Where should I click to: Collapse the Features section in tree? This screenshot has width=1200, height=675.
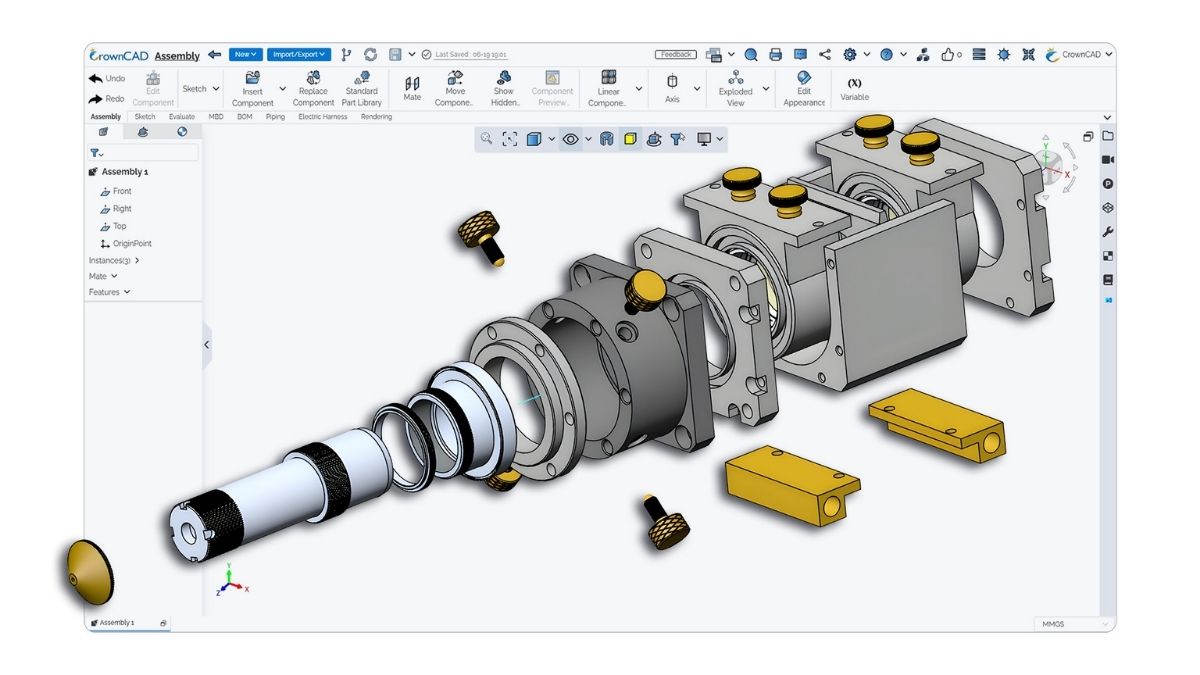coord(127,293)
